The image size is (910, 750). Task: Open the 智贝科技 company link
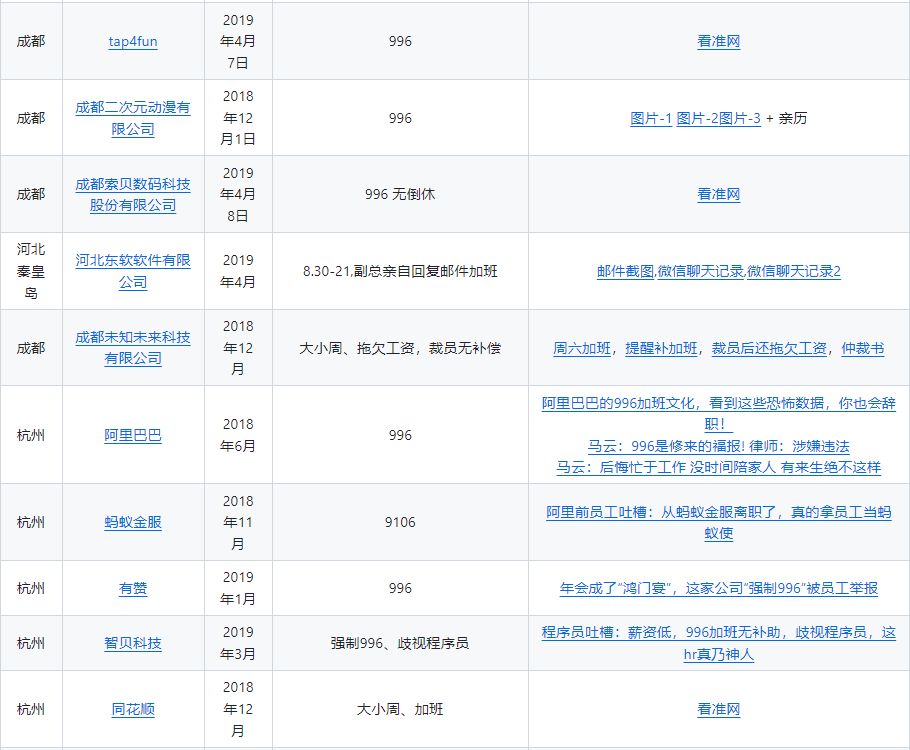click(x=133, y=643)
